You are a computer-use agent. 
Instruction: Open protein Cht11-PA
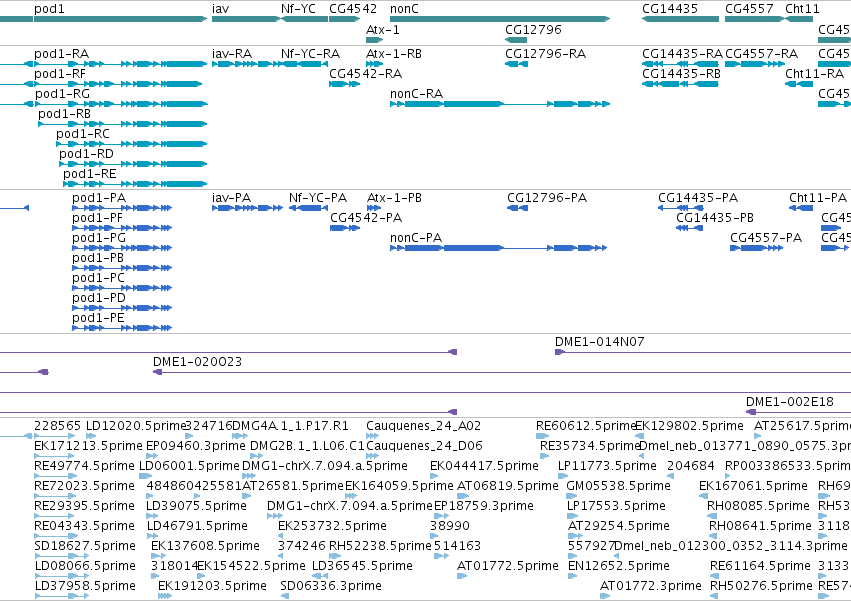(x=818, y=198)
